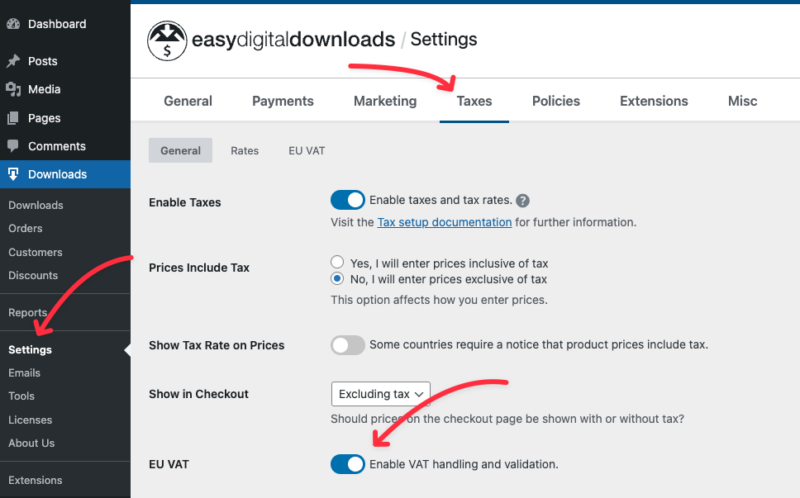Open the Extensions settings tab
Image resolution: width=800 pixels, height=498 pixels.
click(x=654, y=101)
